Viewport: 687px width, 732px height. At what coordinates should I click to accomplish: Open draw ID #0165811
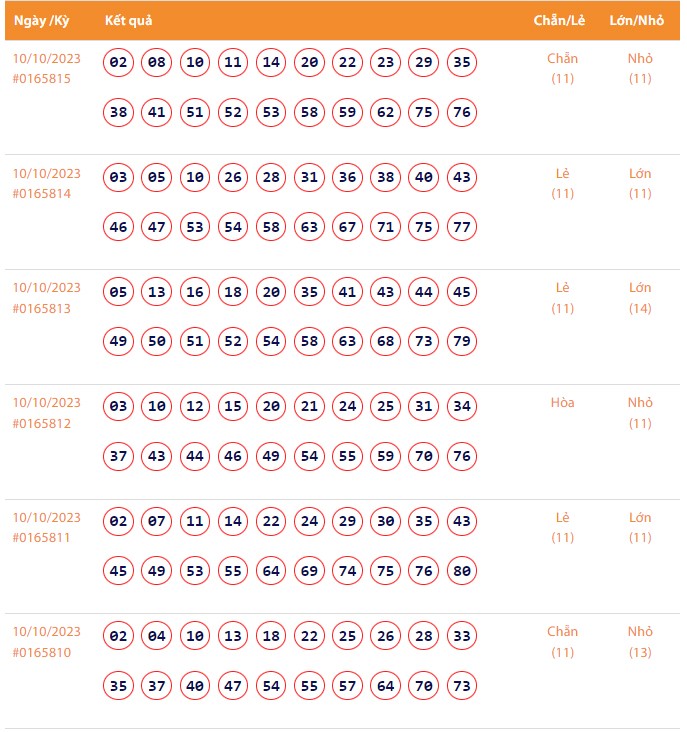(41, 538)
